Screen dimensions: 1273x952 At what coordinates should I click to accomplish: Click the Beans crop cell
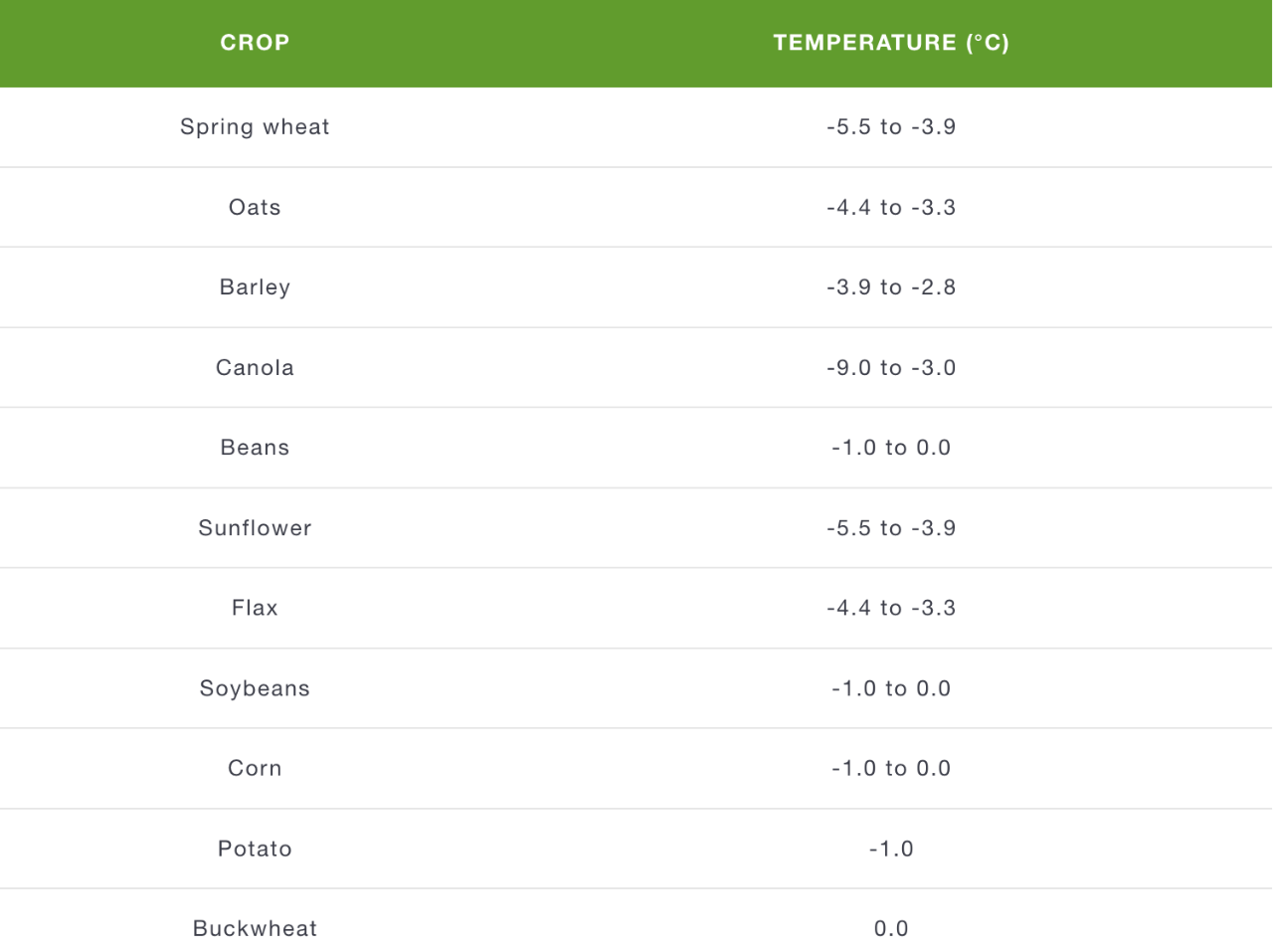coord(255,448)
